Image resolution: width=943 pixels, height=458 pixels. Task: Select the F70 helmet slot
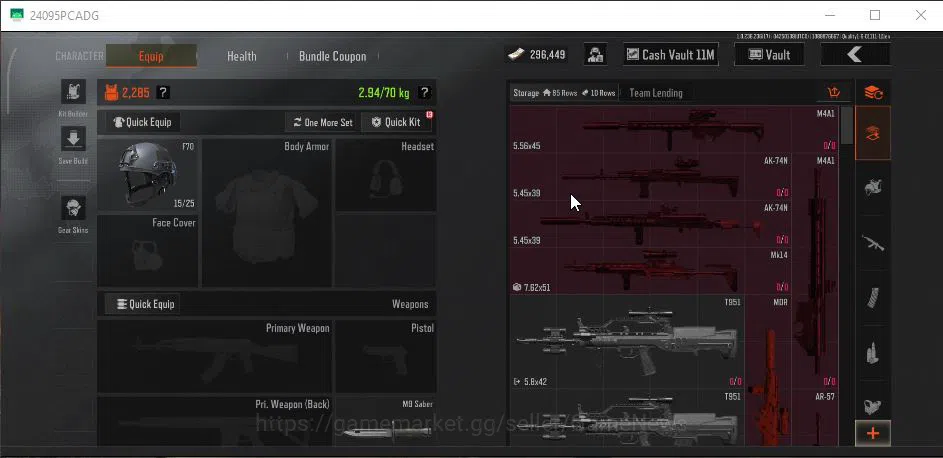[x=147, y=175]
